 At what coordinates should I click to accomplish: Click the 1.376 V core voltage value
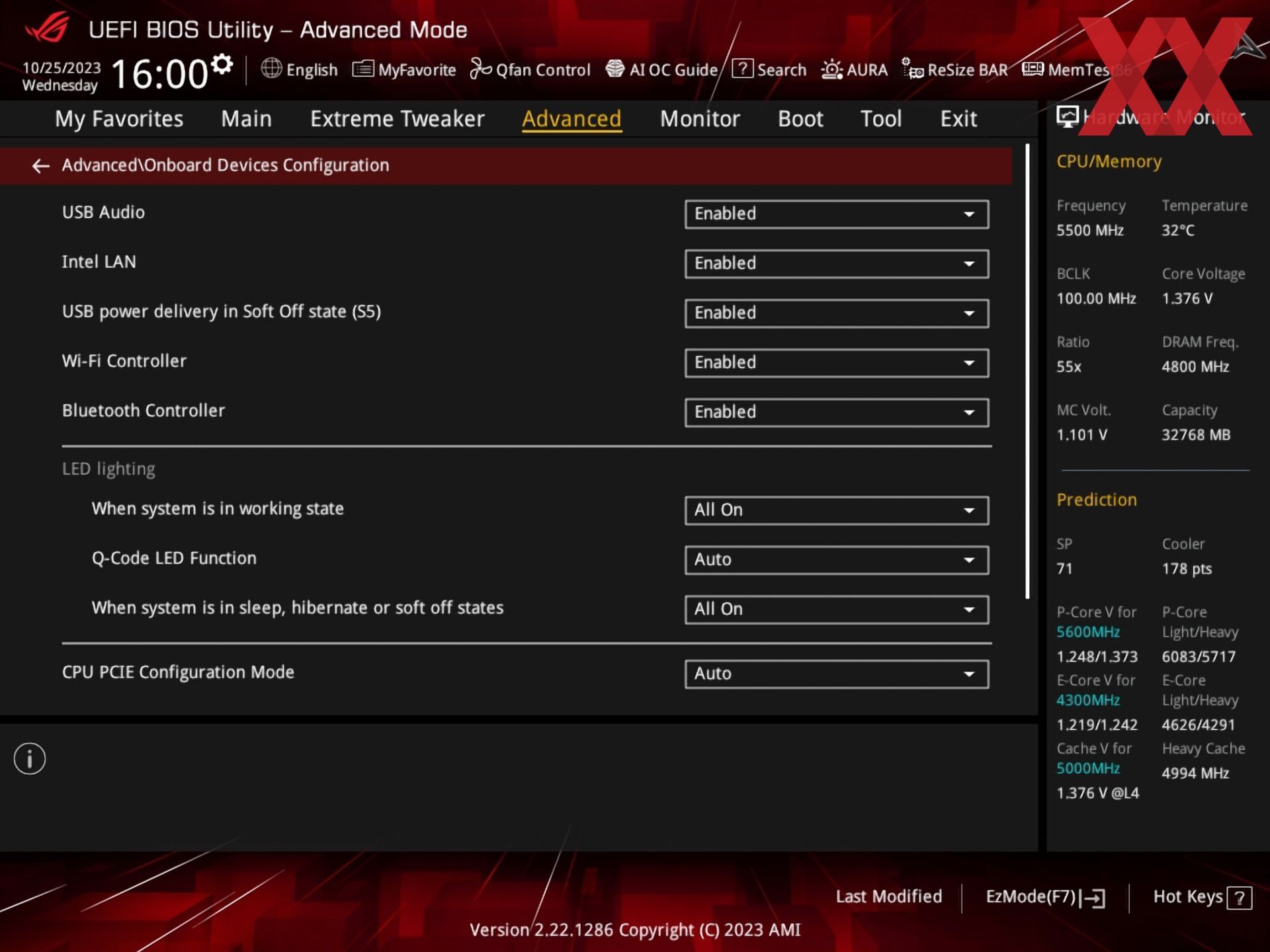(1187, 299)
